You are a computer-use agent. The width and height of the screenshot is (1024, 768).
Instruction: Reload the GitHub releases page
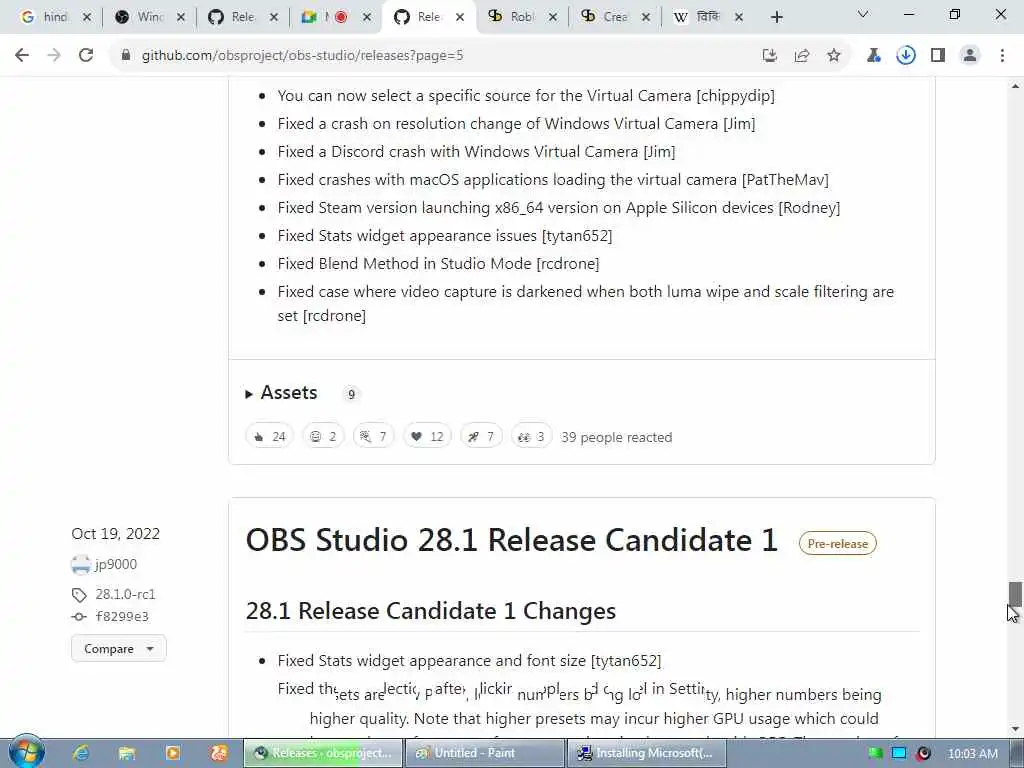point(86,56)
